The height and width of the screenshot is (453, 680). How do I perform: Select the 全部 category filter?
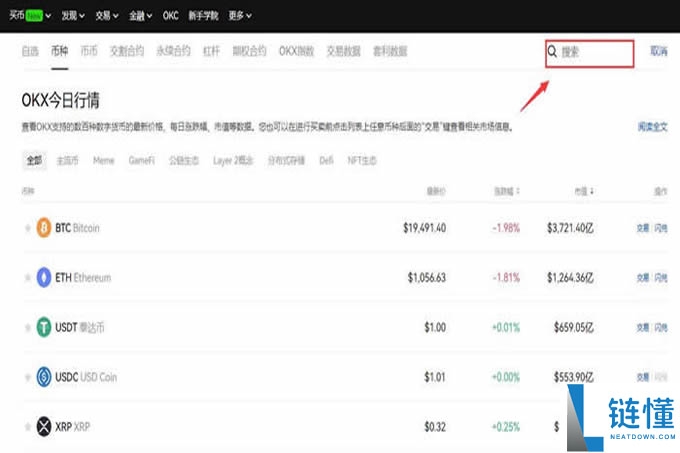tap(34, 160)
